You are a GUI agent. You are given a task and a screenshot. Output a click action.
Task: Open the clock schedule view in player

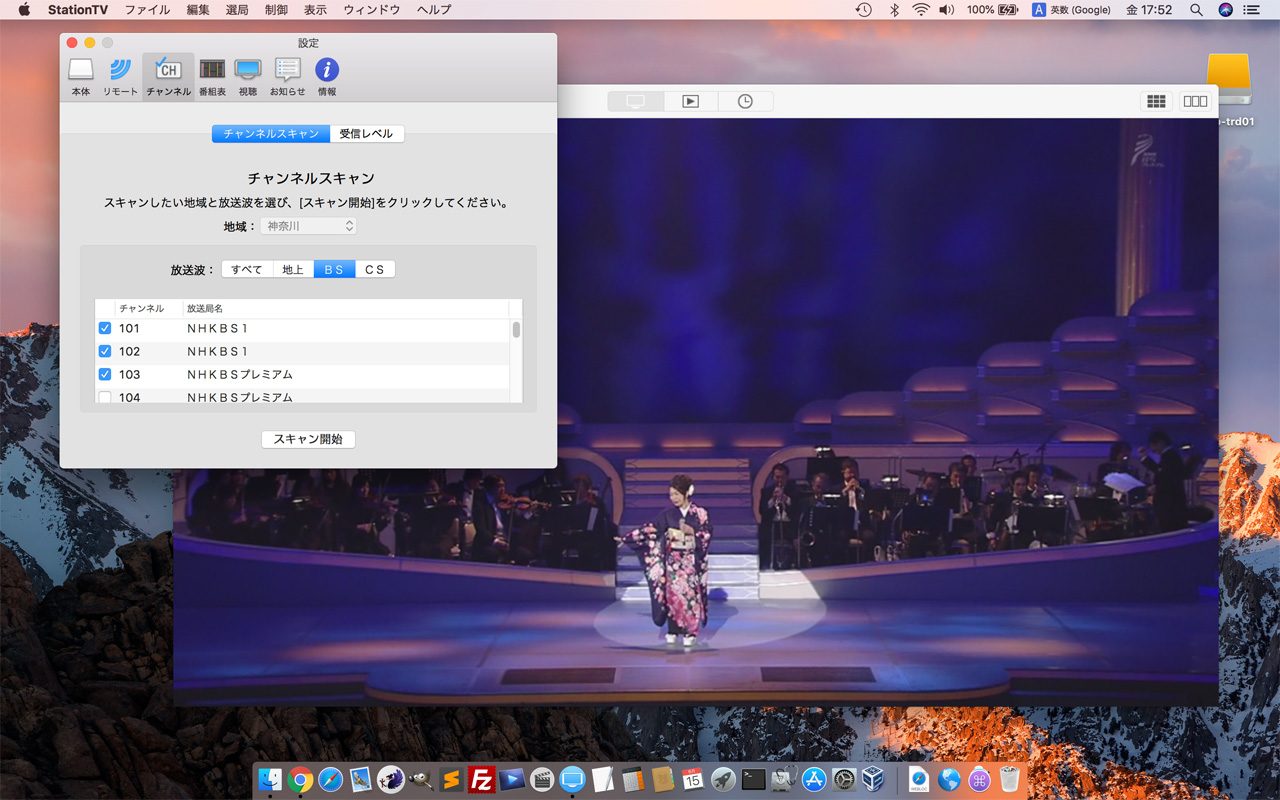pos(745,101)
